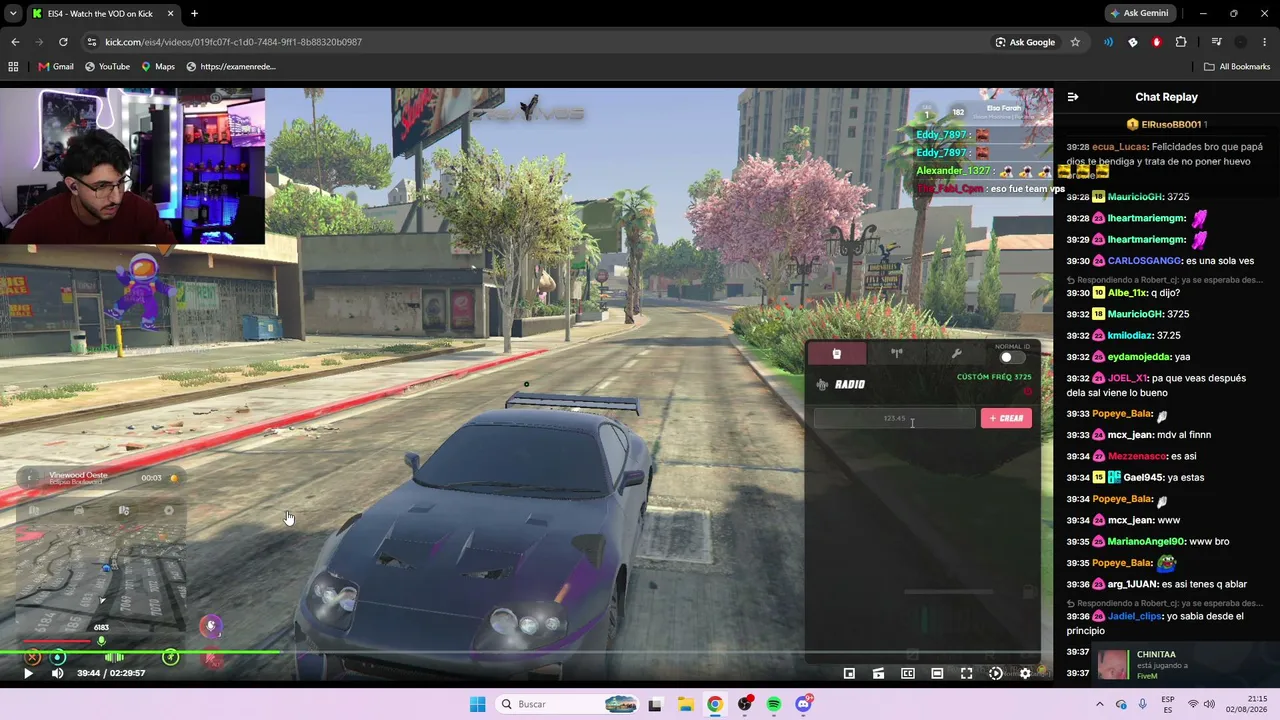Open the white tag extension icon

click(1132, 42)
